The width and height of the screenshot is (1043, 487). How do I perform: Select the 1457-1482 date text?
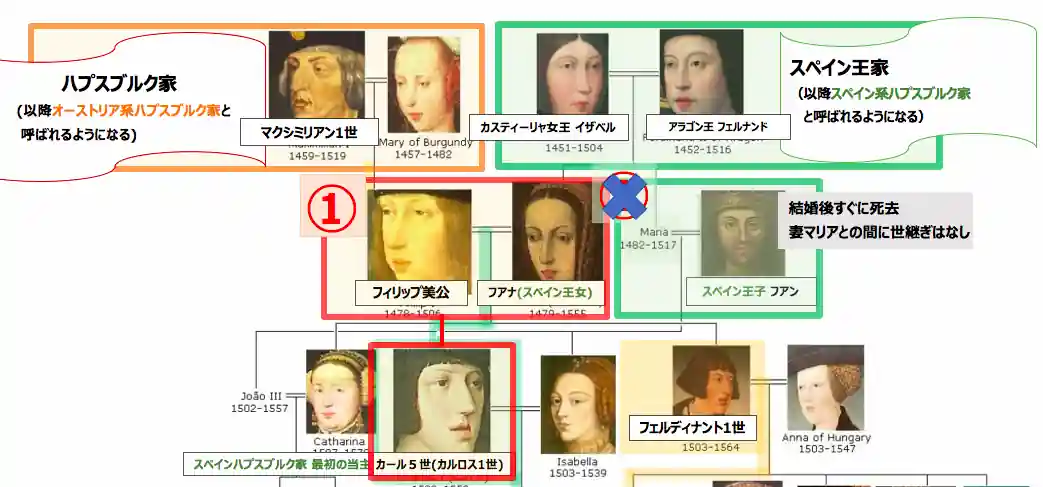click(x=424, y=154)
